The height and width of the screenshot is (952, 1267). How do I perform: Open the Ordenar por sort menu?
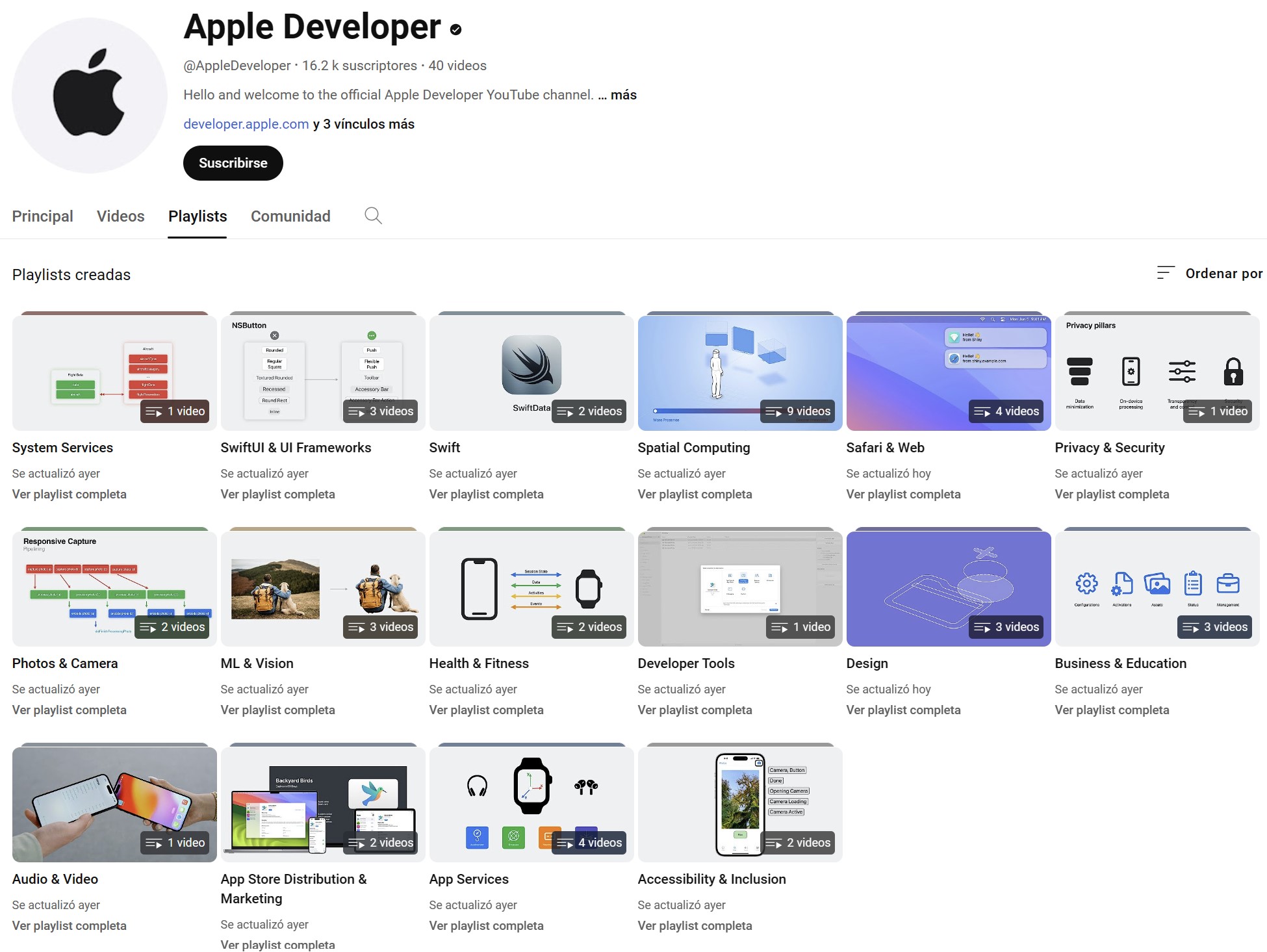tap(1210, 274)
